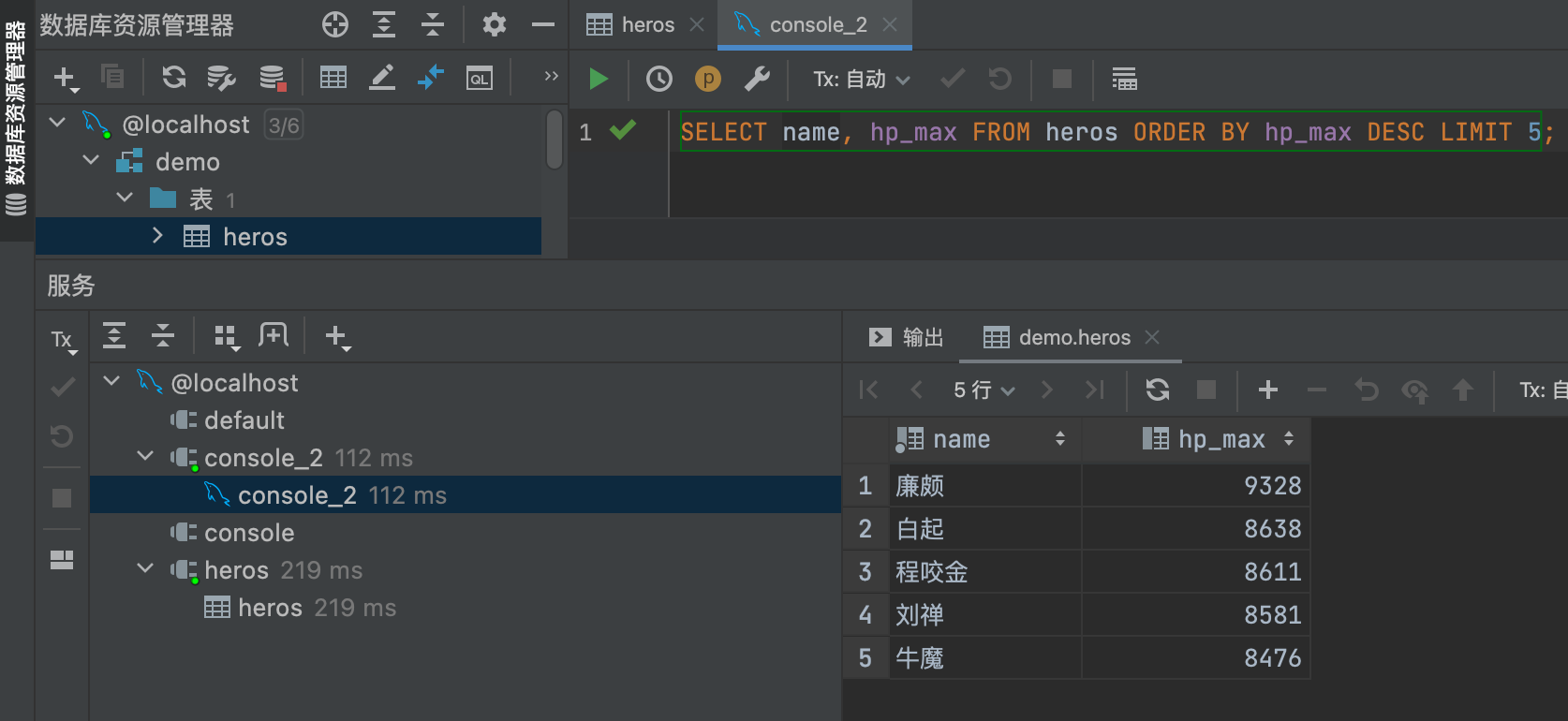This screenshot has height=721, width=1568.
Task: Add new data source with plus button
Action: pos(66,79)
